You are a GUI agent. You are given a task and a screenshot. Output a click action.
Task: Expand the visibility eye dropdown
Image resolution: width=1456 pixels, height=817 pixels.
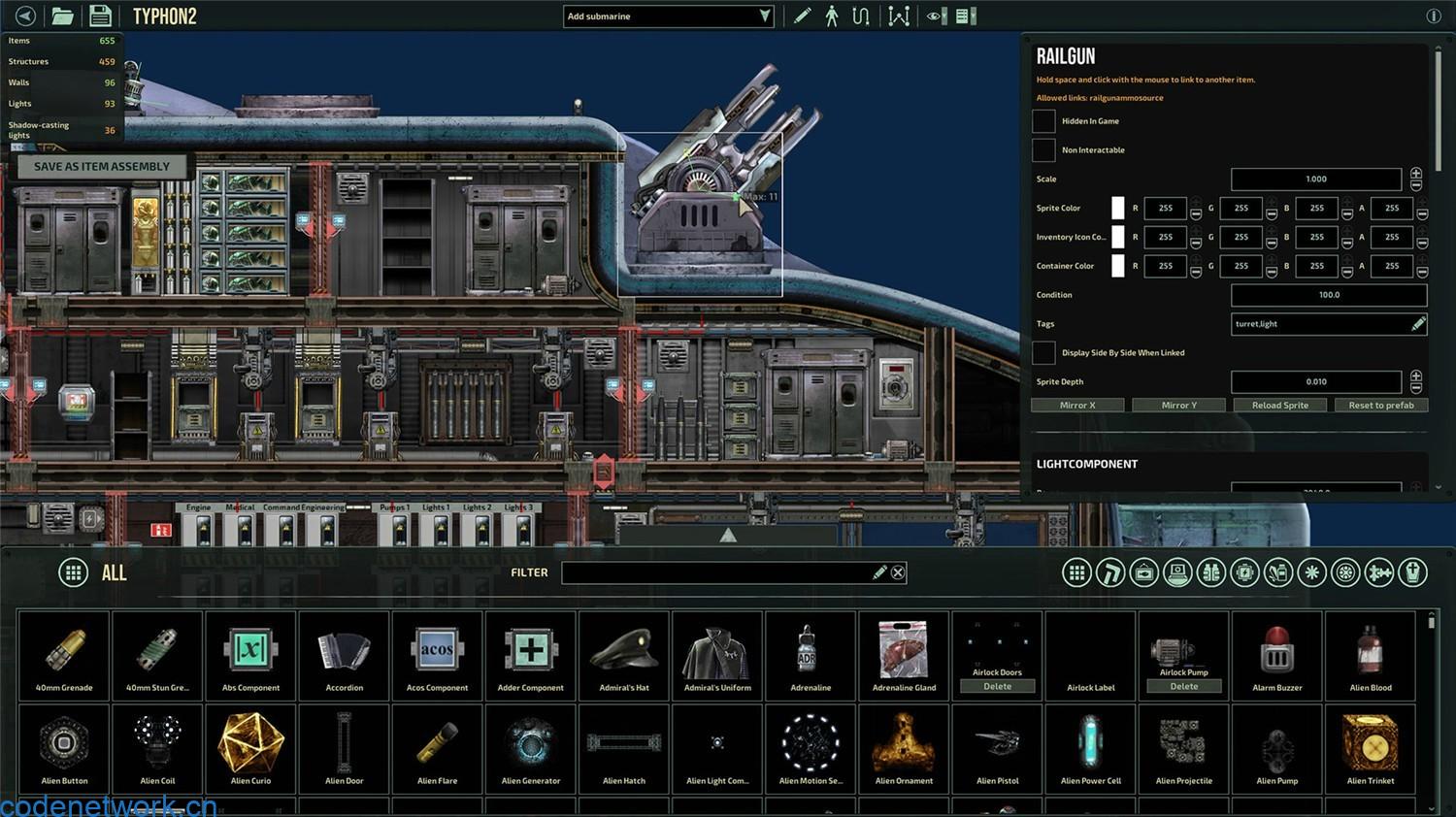click(x=935, y=16)
